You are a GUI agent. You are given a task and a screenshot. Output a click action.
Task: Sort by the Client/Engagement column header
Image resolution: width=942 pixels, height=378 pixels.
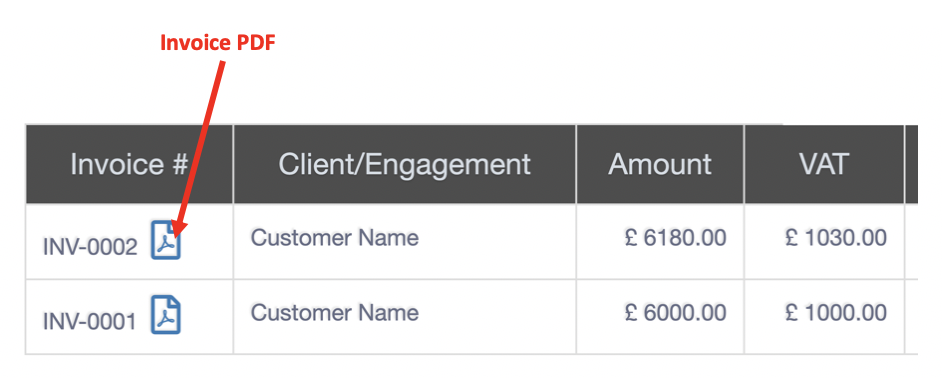(404, 164)
